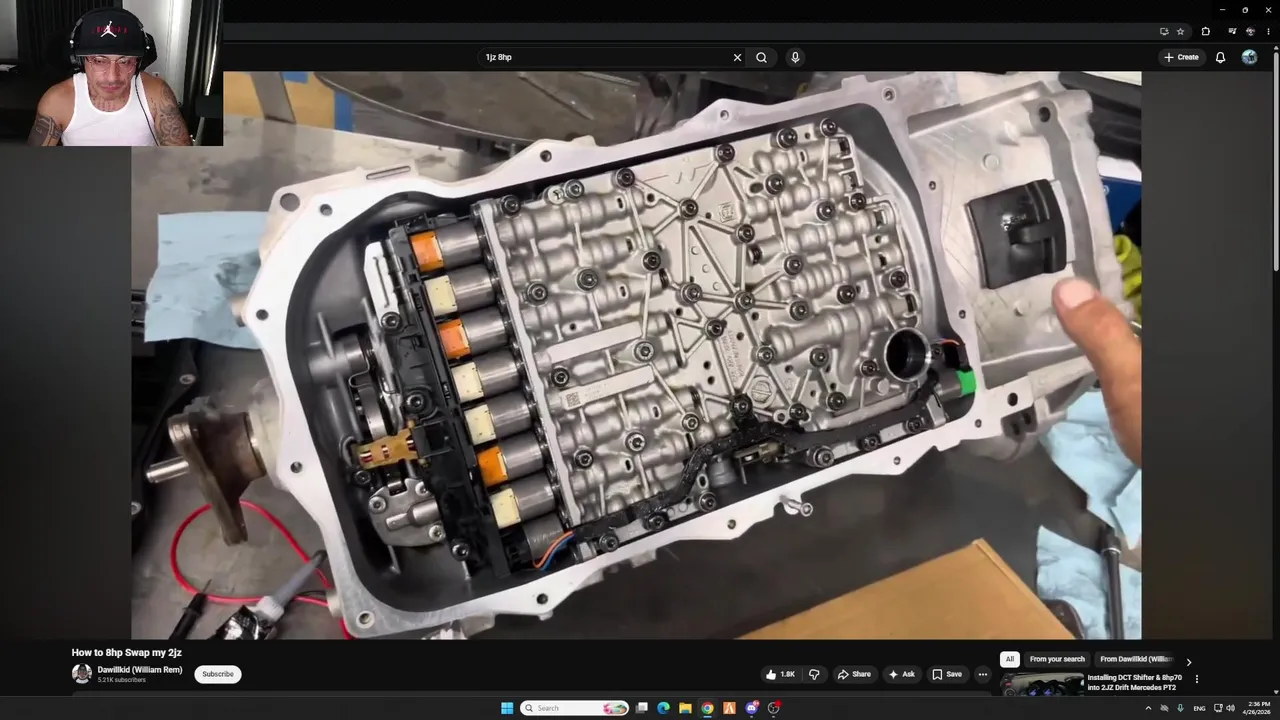Start voice search with the microphone icon
Viewport: 1280px width, 720px height.
[x=795, y=57]
